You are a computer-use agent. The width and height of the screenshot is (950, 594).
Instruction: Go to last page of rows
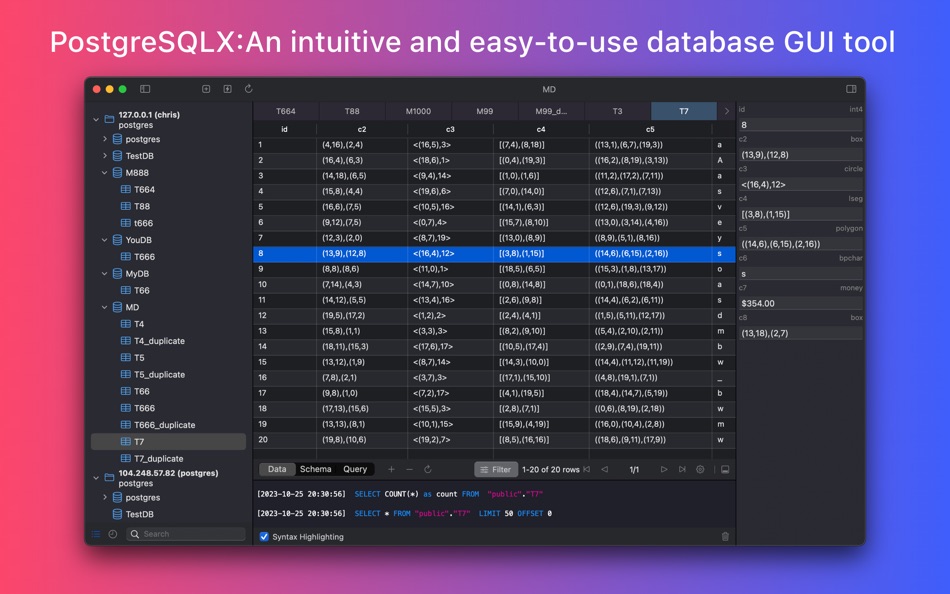coord(682,470)
